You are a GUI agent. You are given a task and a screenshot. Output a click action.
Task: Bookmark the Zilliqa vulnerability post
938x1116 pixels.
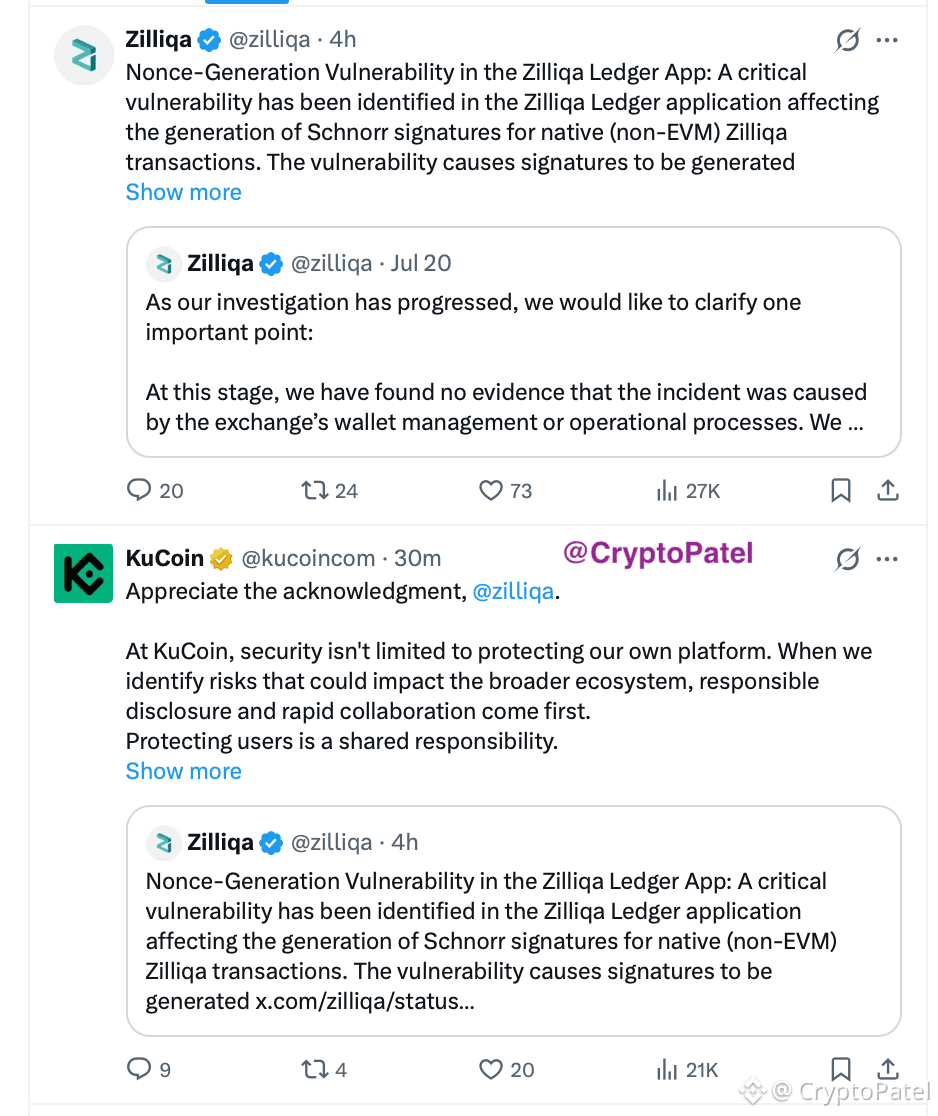pos(840,490)
